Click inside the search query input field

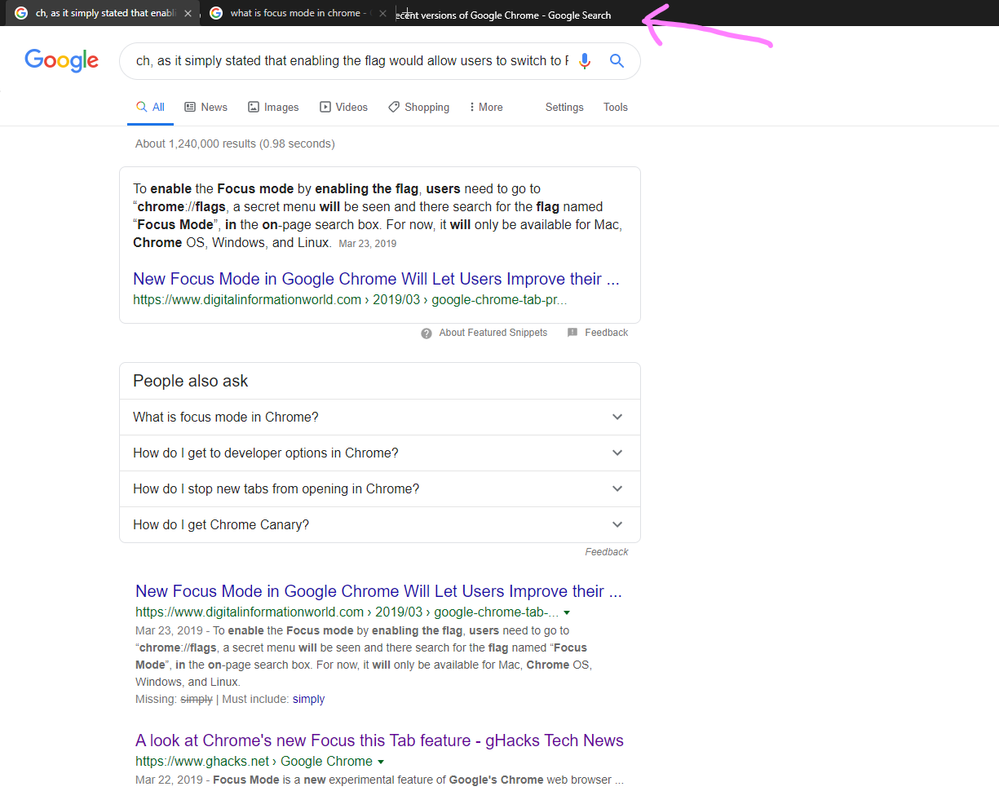click(350, 61)
